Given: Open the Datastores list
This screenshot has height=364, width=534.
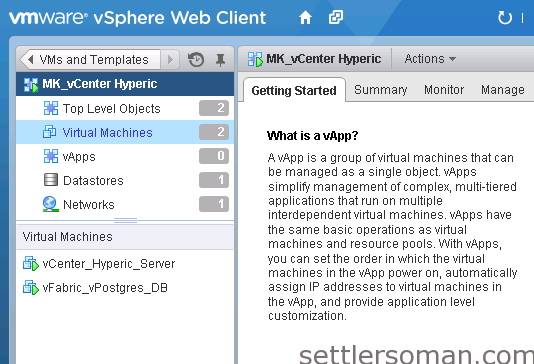Looking at the screenshot, I should [x=125, y=180].
